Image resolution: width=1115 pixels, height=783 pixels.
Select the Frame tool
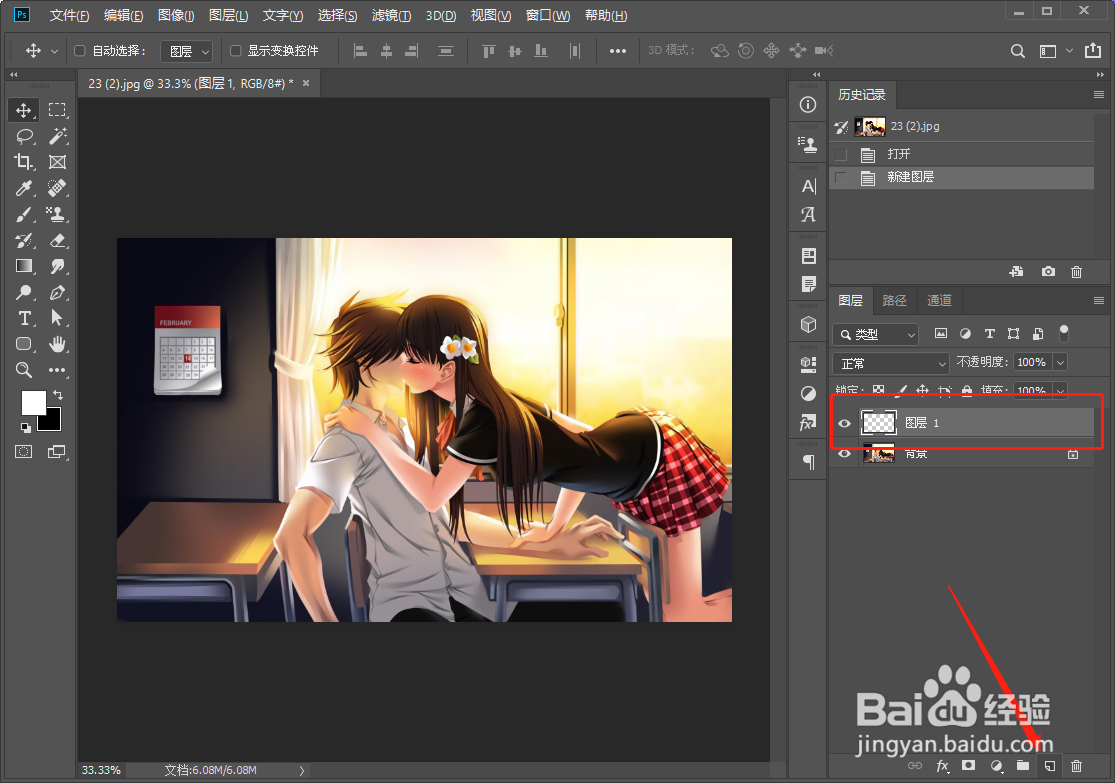point(57,162)
